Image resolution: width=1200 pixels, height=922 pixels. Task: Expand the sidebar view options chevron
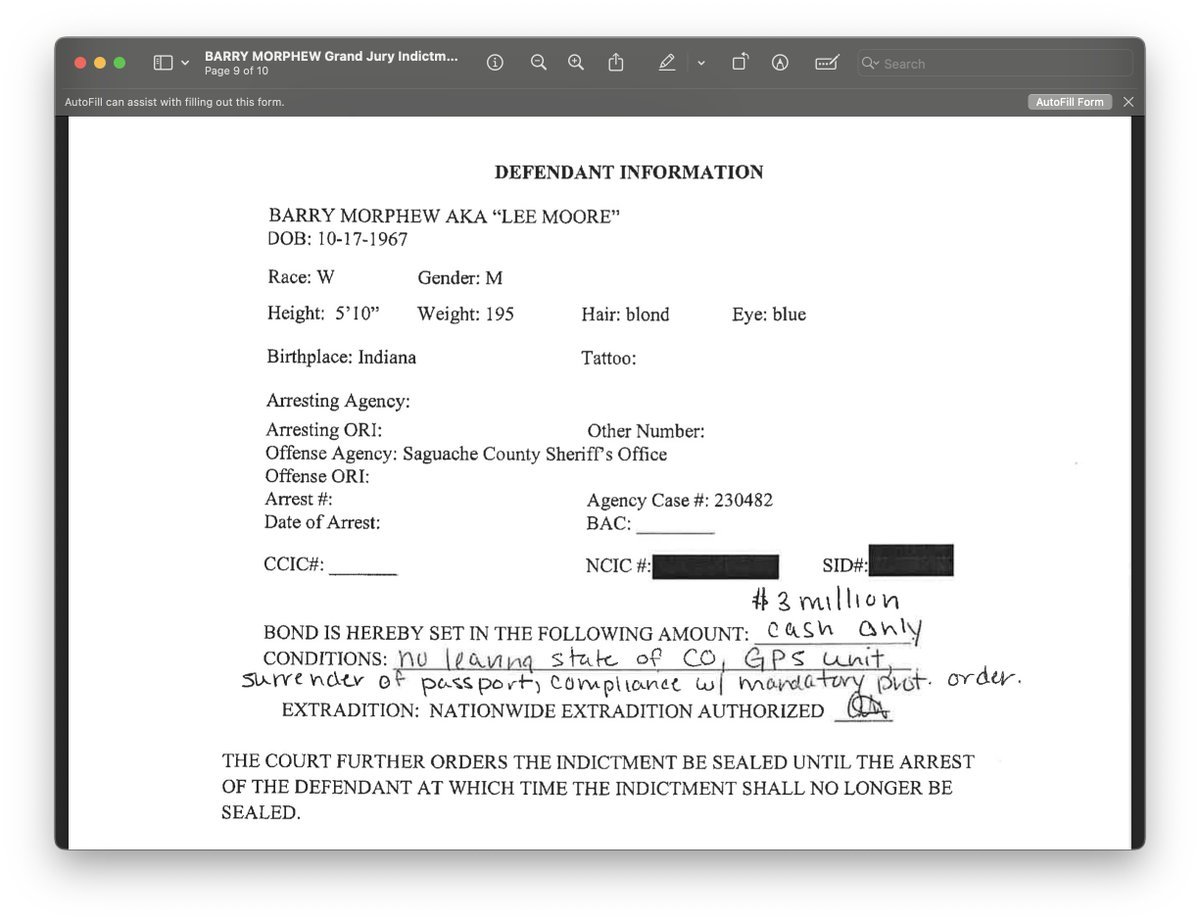tap(185, 63)
